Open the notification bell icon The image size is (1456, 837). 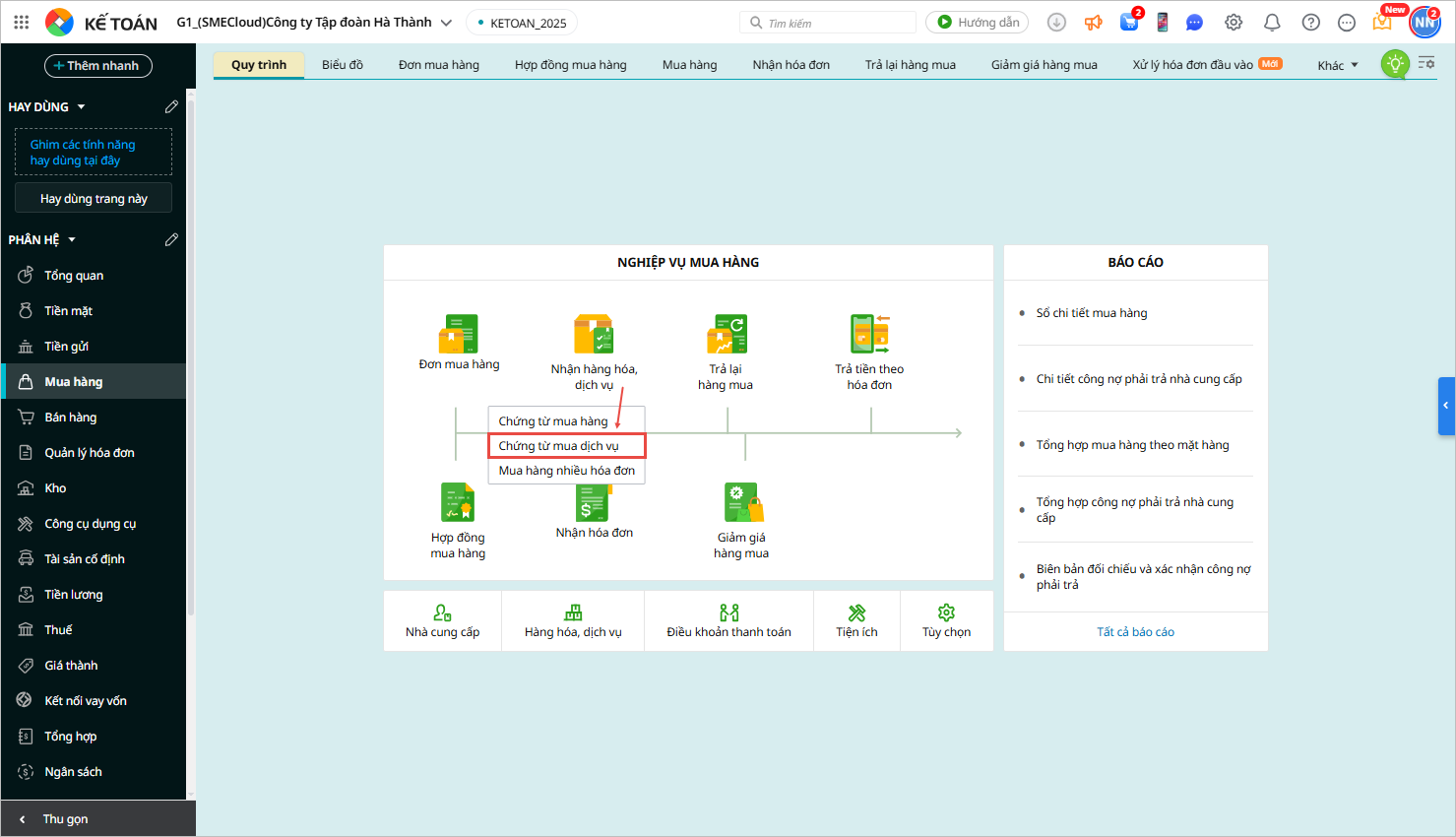pyautogui.click(x=1272, y=23)
